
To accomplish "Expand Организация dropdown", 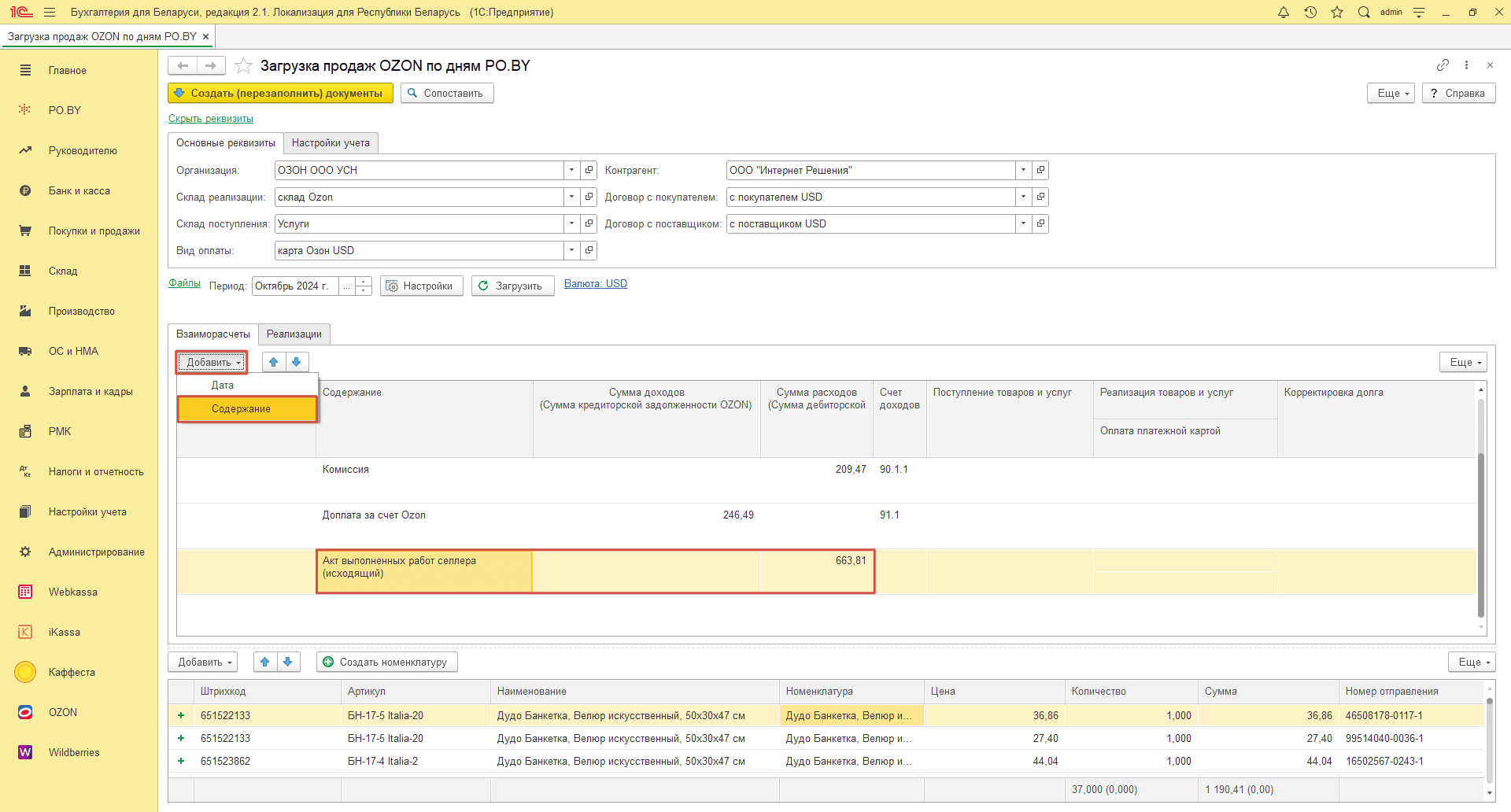I will tap(572, 170).
